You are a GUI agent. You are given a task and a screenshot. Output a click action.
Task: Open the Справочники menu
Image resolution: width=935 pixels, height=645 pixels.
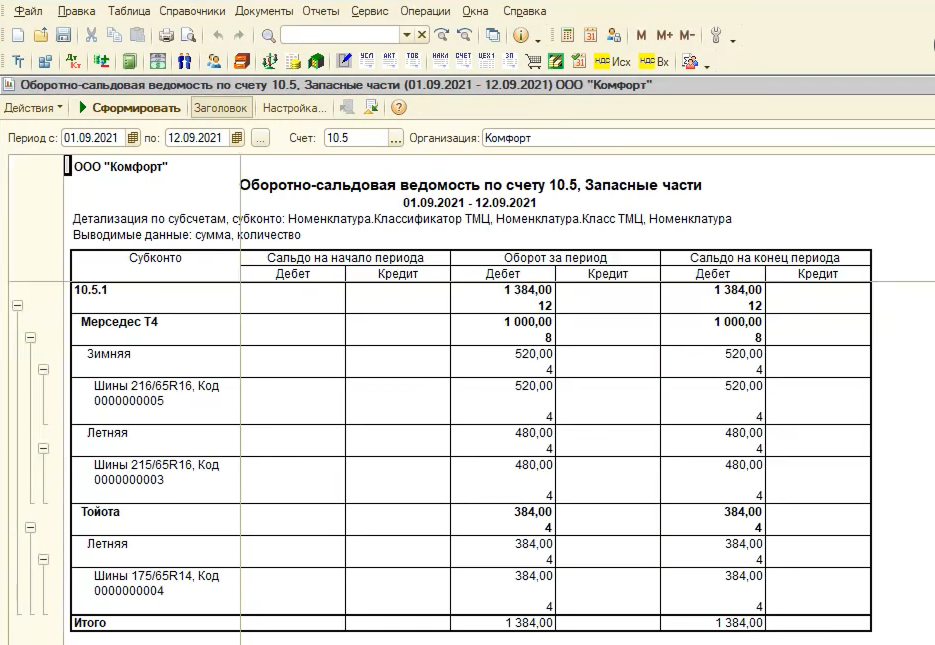[192, 11]
